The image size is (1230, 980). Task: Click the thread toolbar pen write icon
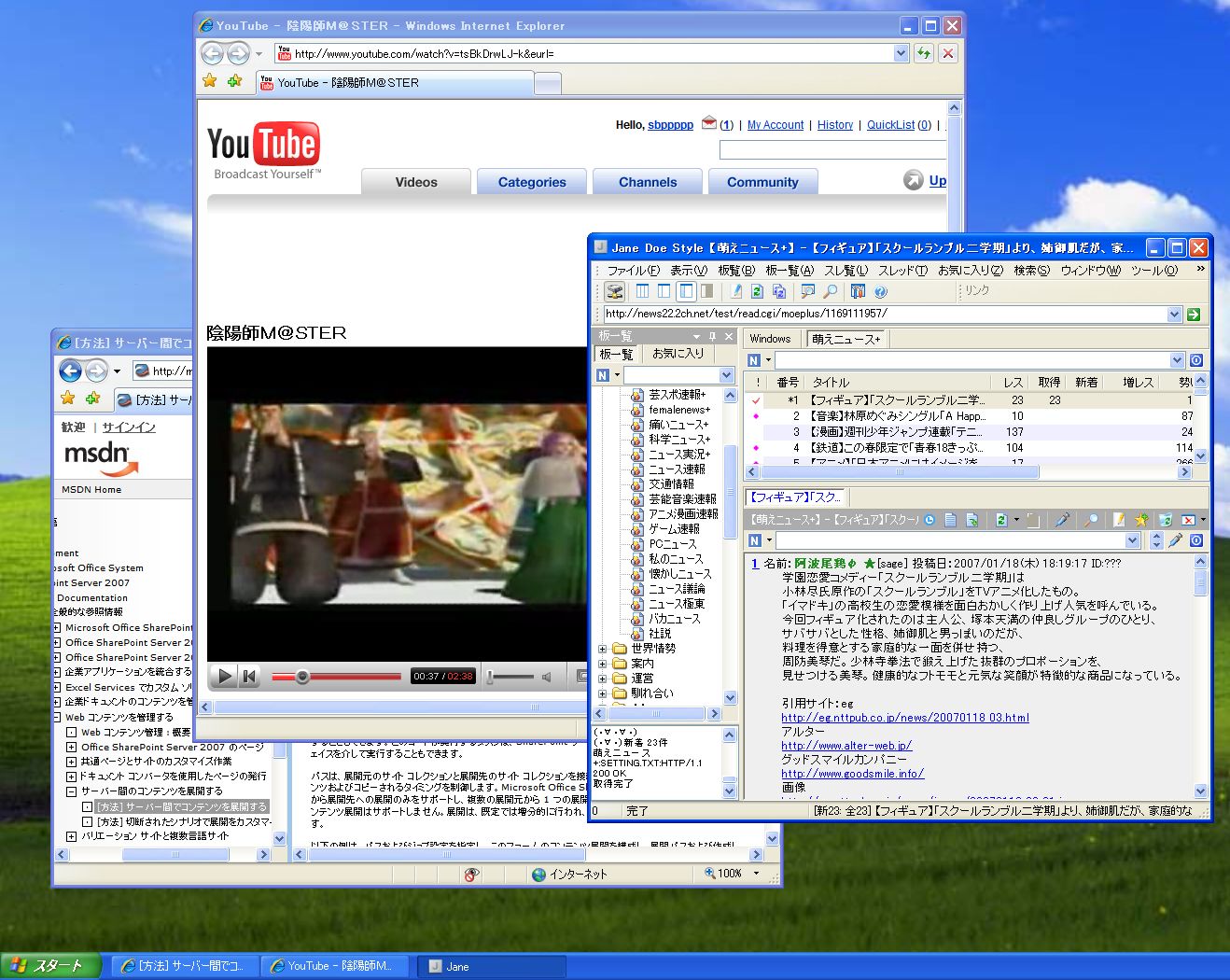(x=1062, y=520)
